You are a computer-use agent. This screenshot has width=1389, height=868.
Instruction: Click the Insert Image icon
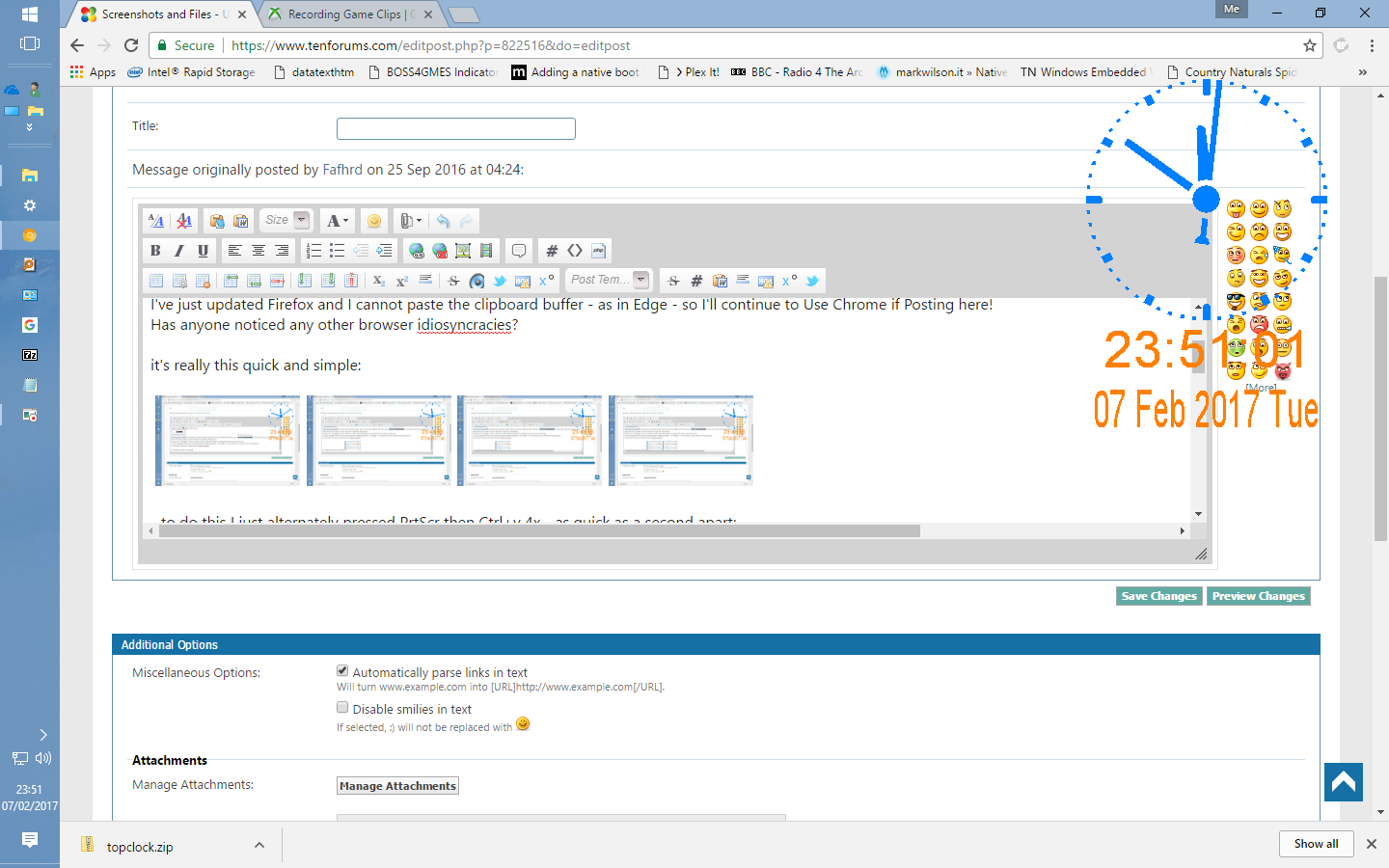tap(463, 251)
